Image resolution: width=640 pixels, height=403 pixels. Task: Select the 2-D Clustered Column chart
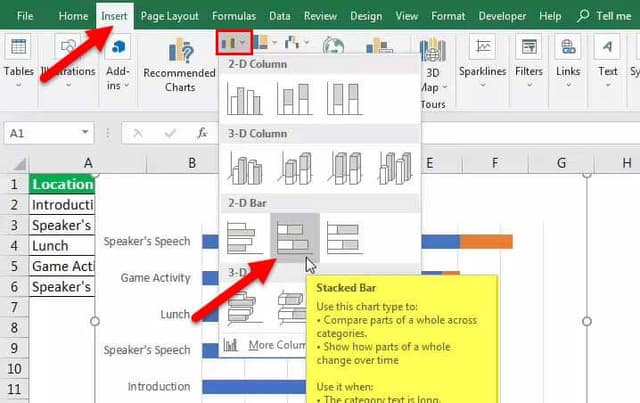pos(245,98)
